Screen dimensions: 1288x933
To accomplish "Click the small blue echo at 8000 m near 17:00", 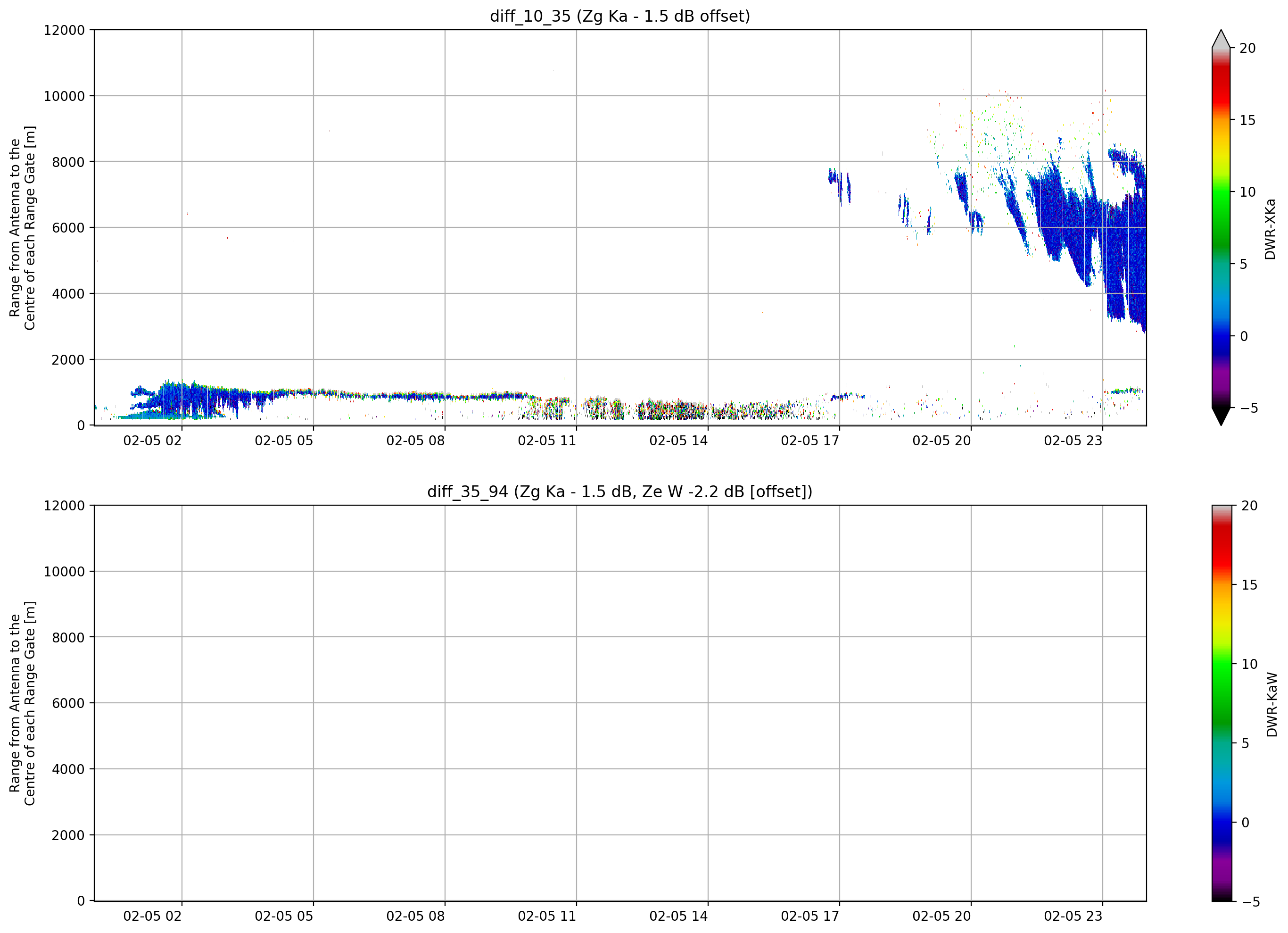I will click(x=839, y=185).
